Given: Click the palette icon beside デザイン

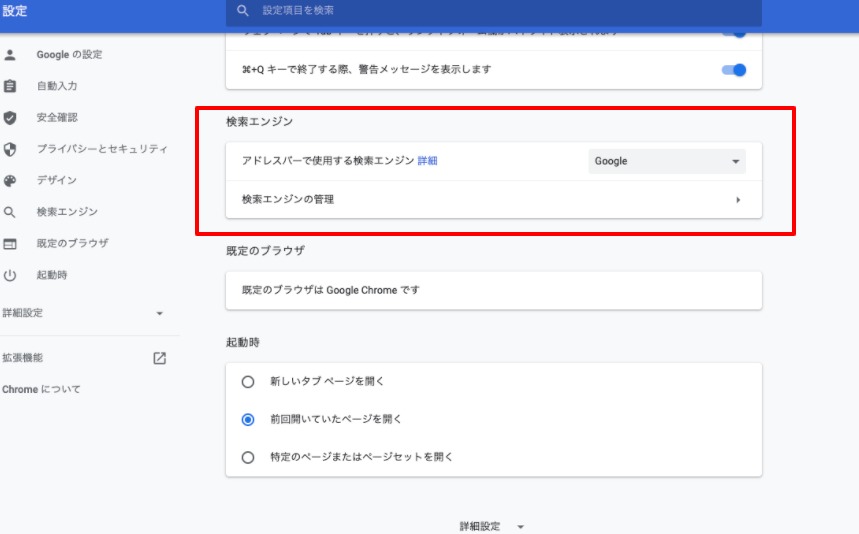Looking at the screenshot, I should (10, 181).
